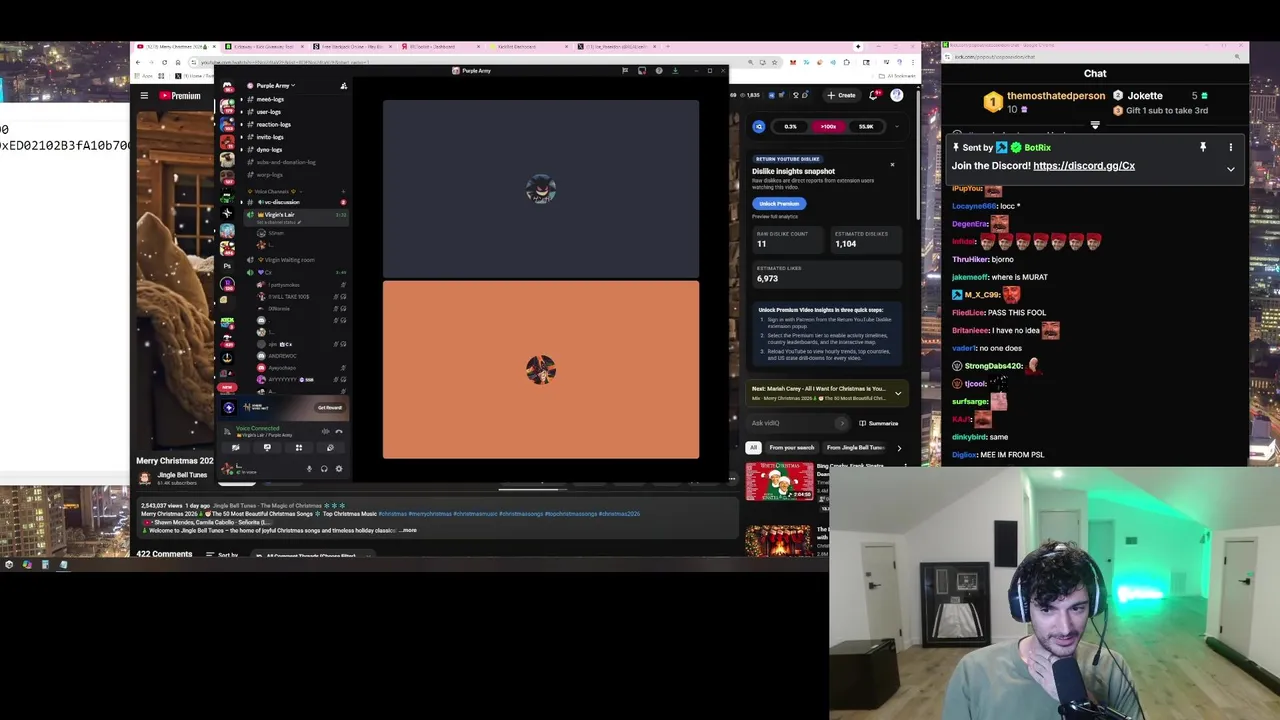Expand video description with ...more
The height and width of the screenshot is (720, 1280).
(408, 530)
